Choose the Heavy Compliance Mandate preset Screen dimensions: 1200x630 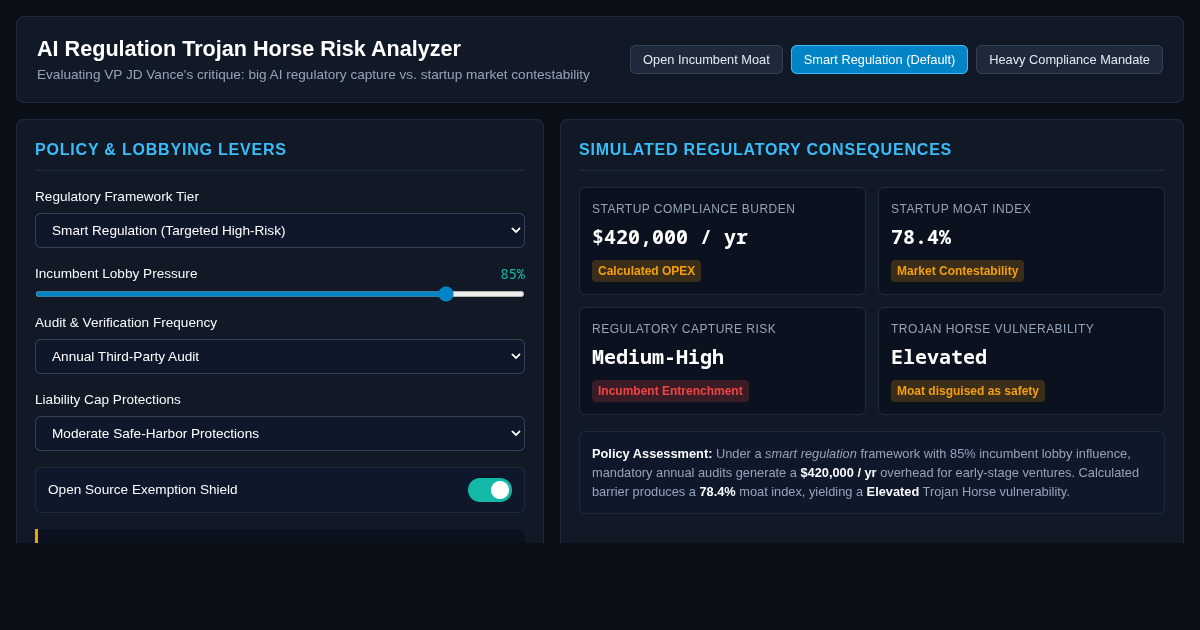coord(1069,59)
